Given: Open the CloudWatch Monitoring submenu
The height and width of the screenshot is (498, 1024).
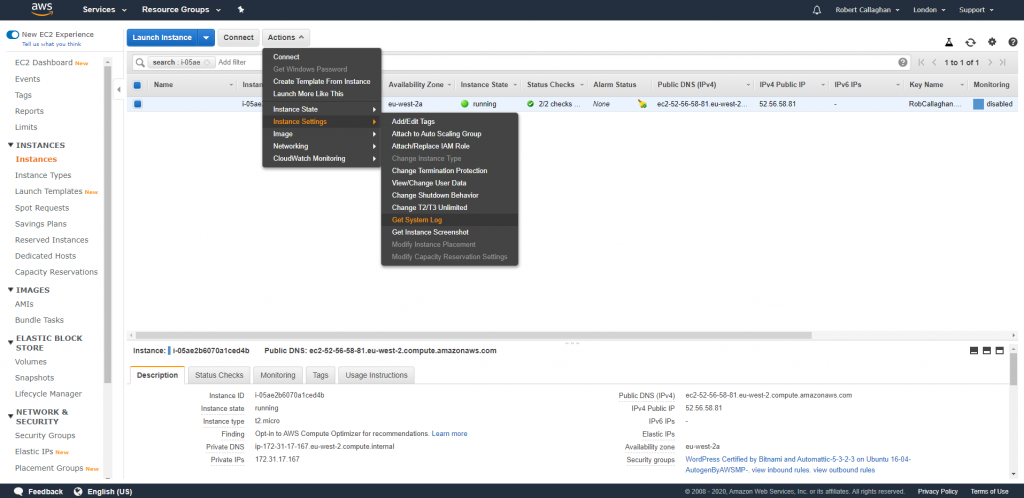Looking at the screenshot, I should pyautogui.click(x=322, y=159).
